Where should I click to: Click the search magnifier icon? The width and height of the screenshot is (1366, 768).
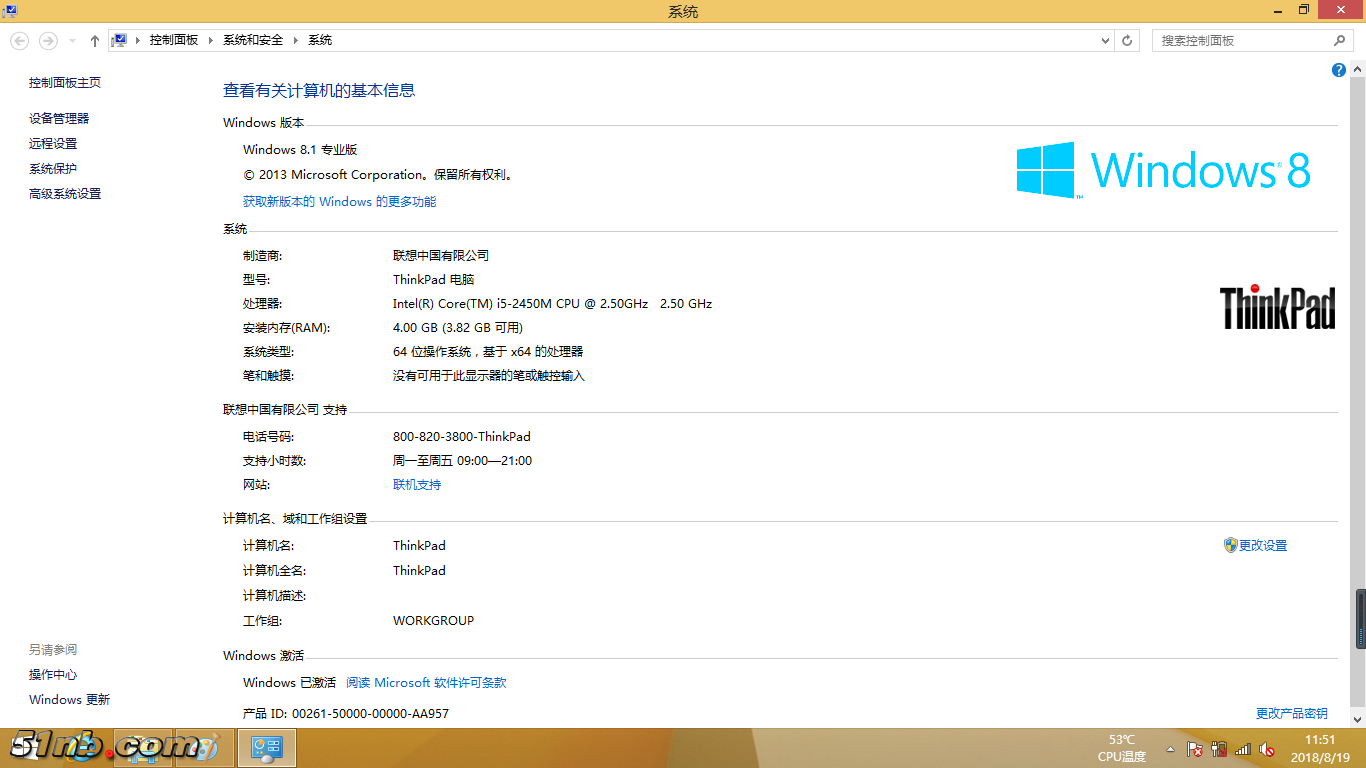[x=1340, y=41]
